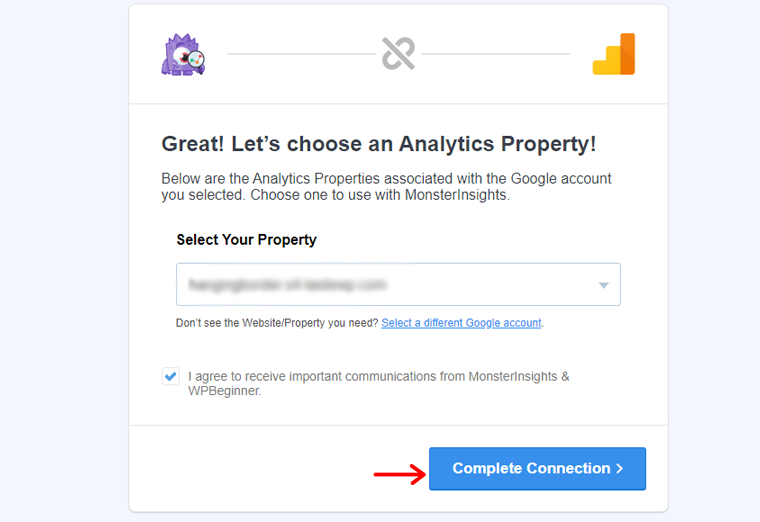Open the Select Your Property combo box
The image size is (760, 522).
click(x=398, y=285)
